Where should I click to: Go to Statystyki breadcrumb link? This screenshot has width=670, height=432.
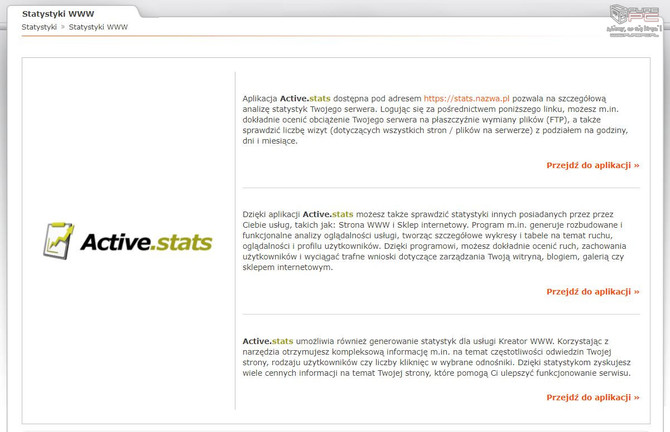coord(39,27)
